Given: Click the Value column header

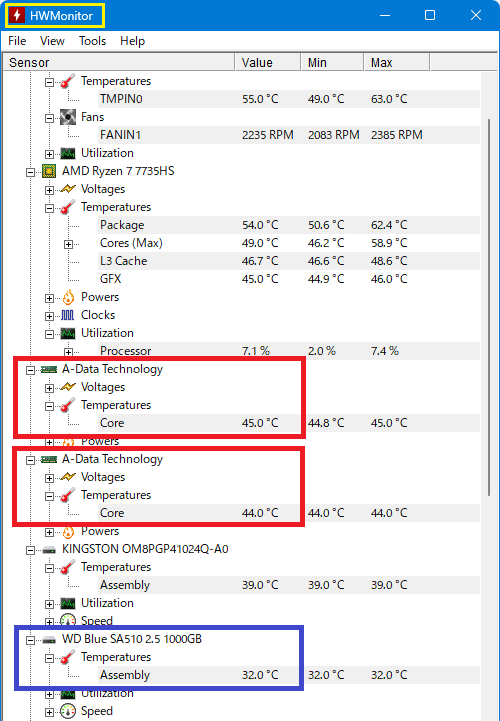Looking at the screenshot, I should (x=268, y=63).
